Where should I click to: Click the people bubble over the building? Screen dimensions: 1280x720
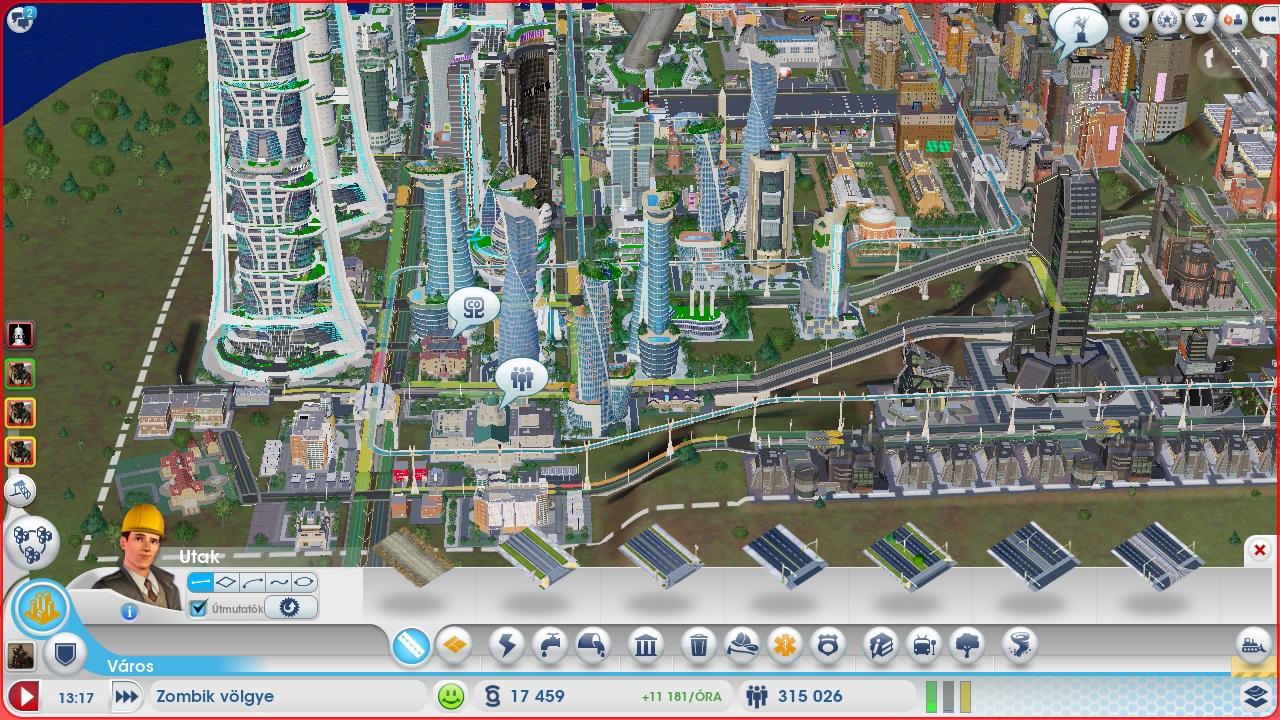[521, 381]
